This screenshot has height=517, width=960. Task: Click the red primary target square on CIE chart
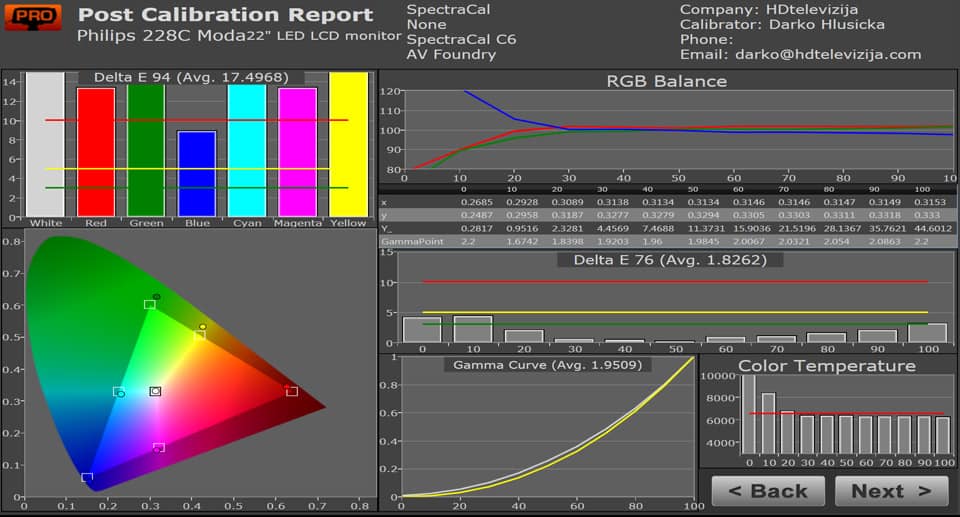coord(292,391)
